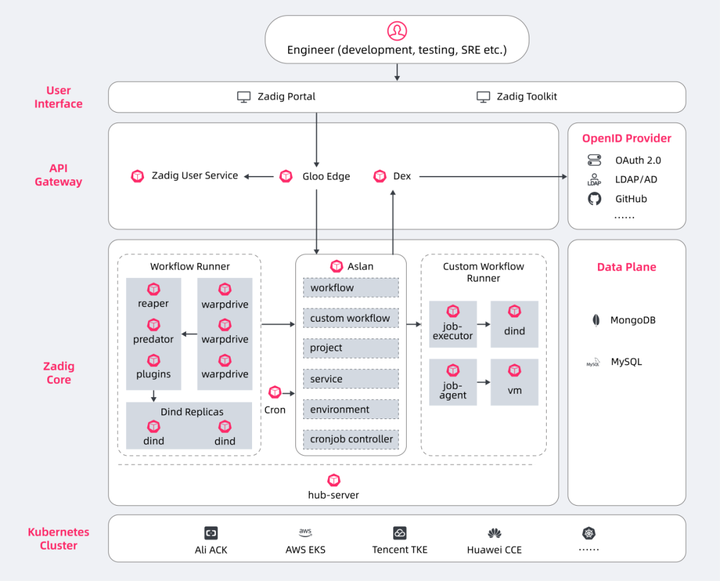Select the project module box

tap(350, 348)
